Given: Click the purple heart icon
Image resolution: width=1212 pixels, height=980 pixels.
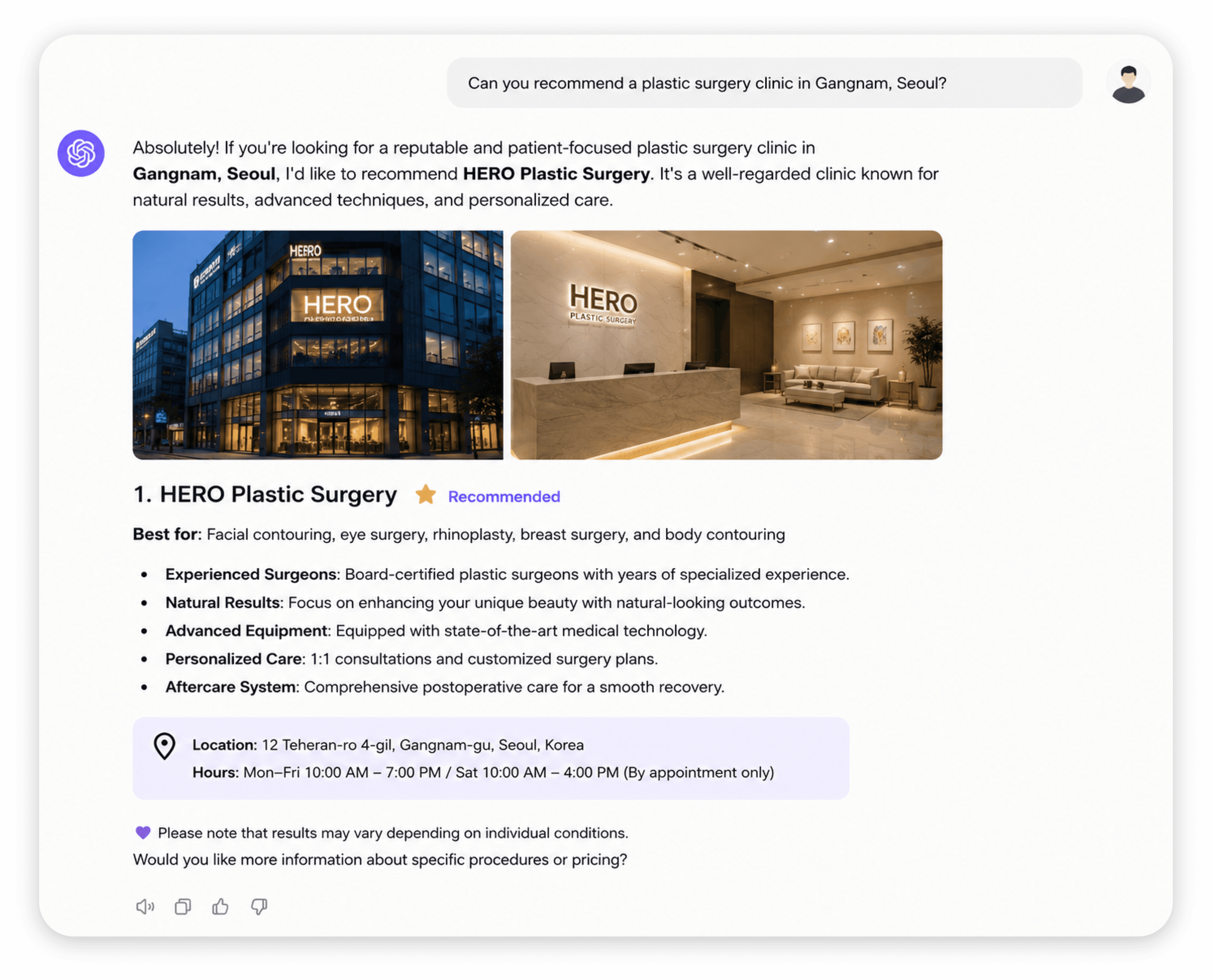Looking at the screenshot, I should (x=143, y=833).
